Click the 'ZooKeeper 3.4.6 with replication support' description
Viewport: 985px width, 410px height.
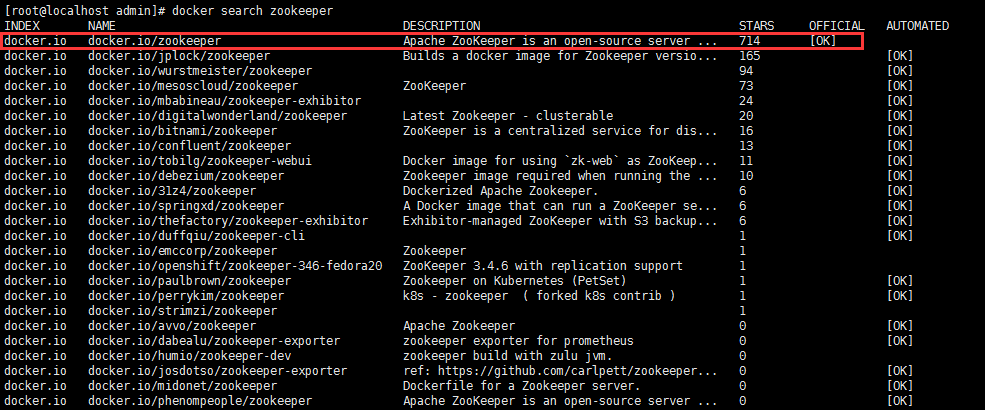coord(542,266)
